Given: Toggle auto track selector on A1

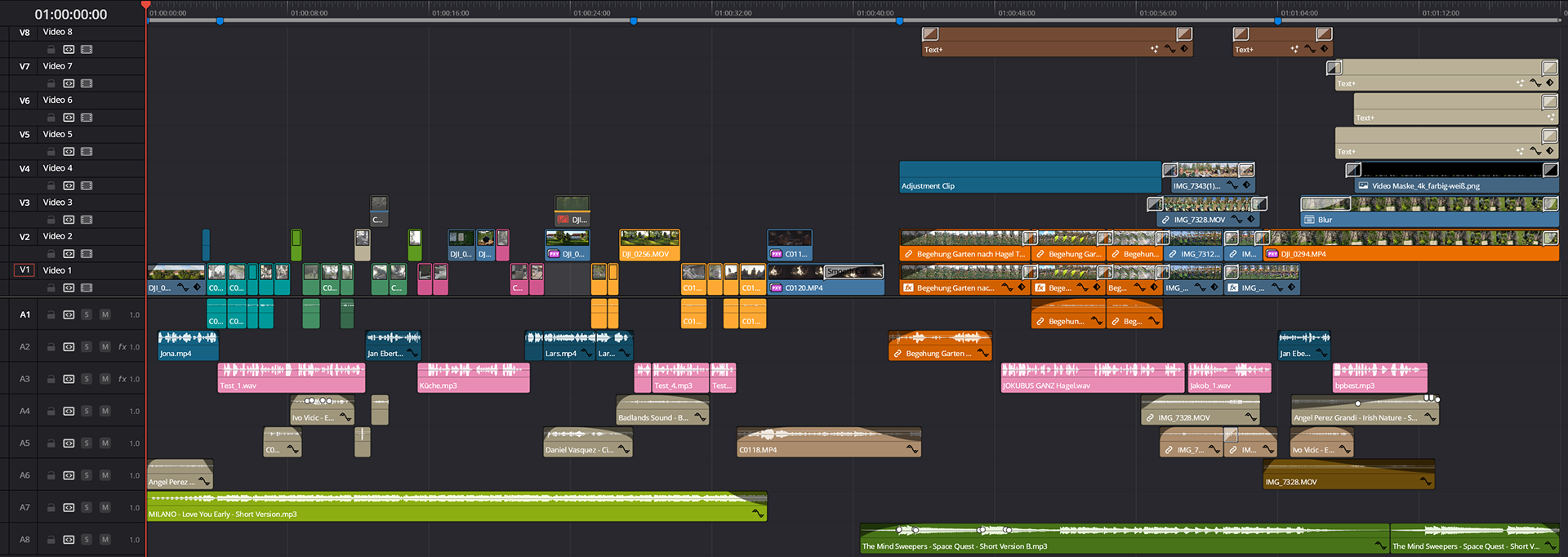Looking at the screenshot, I should [69, 314].
